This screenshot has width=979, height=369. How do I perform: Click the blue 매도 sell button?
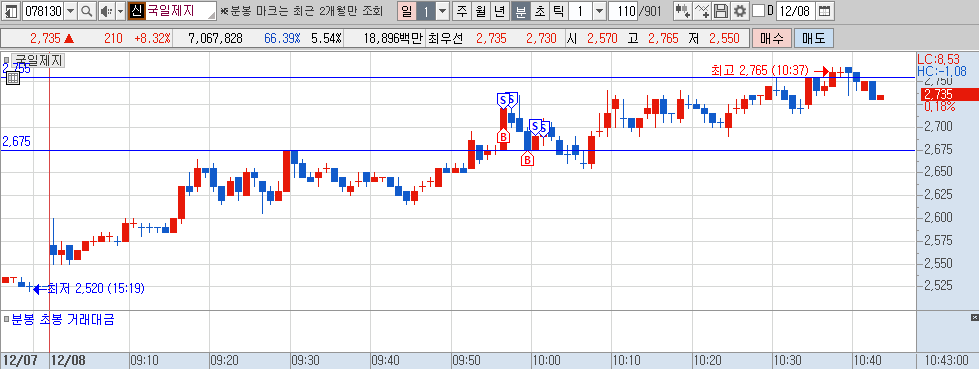(814, 38)
